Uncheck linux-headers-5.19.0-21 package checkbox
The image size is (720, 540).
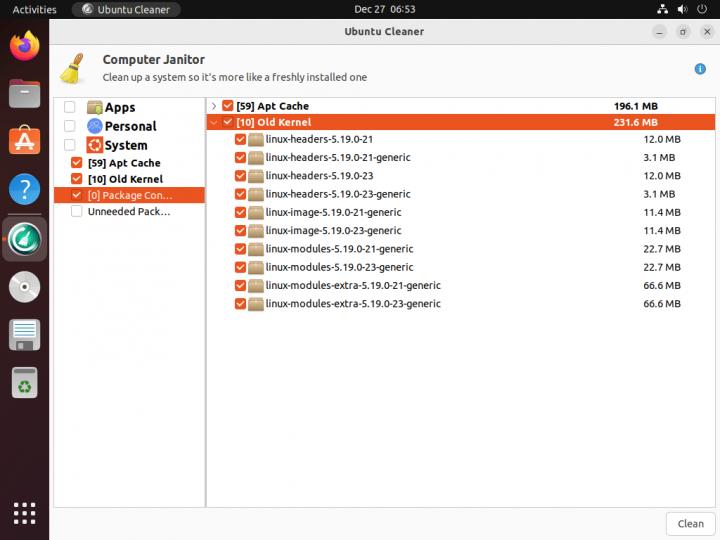pos(240,140)
